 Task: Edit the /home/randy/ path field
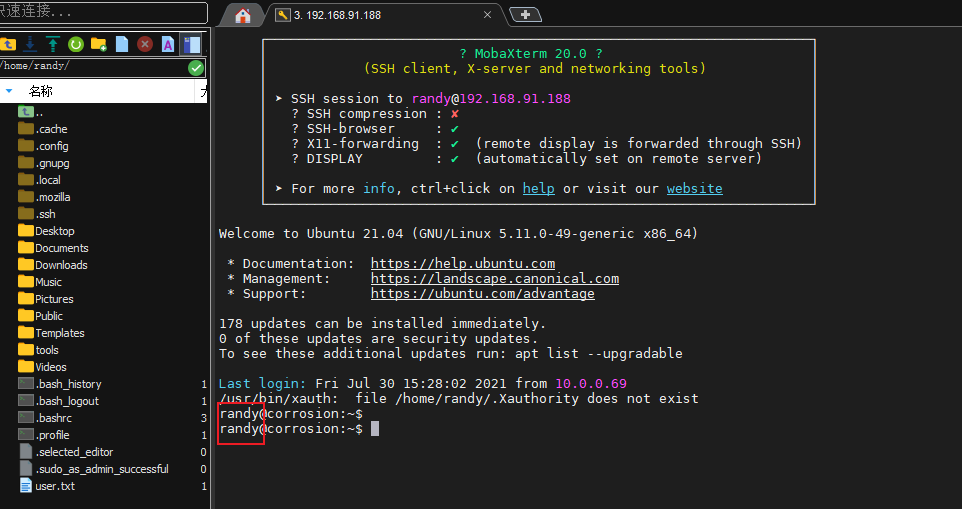point(93,67)
